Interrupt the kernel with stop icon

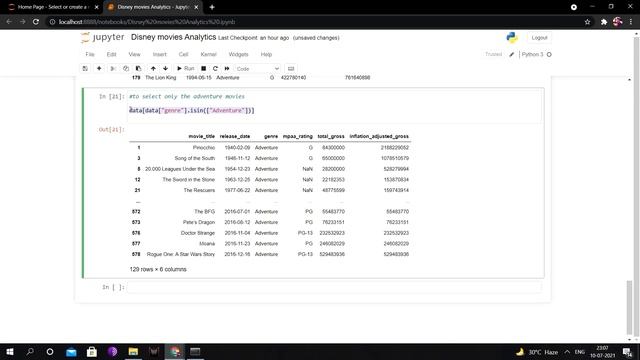(x=203, y=69)
